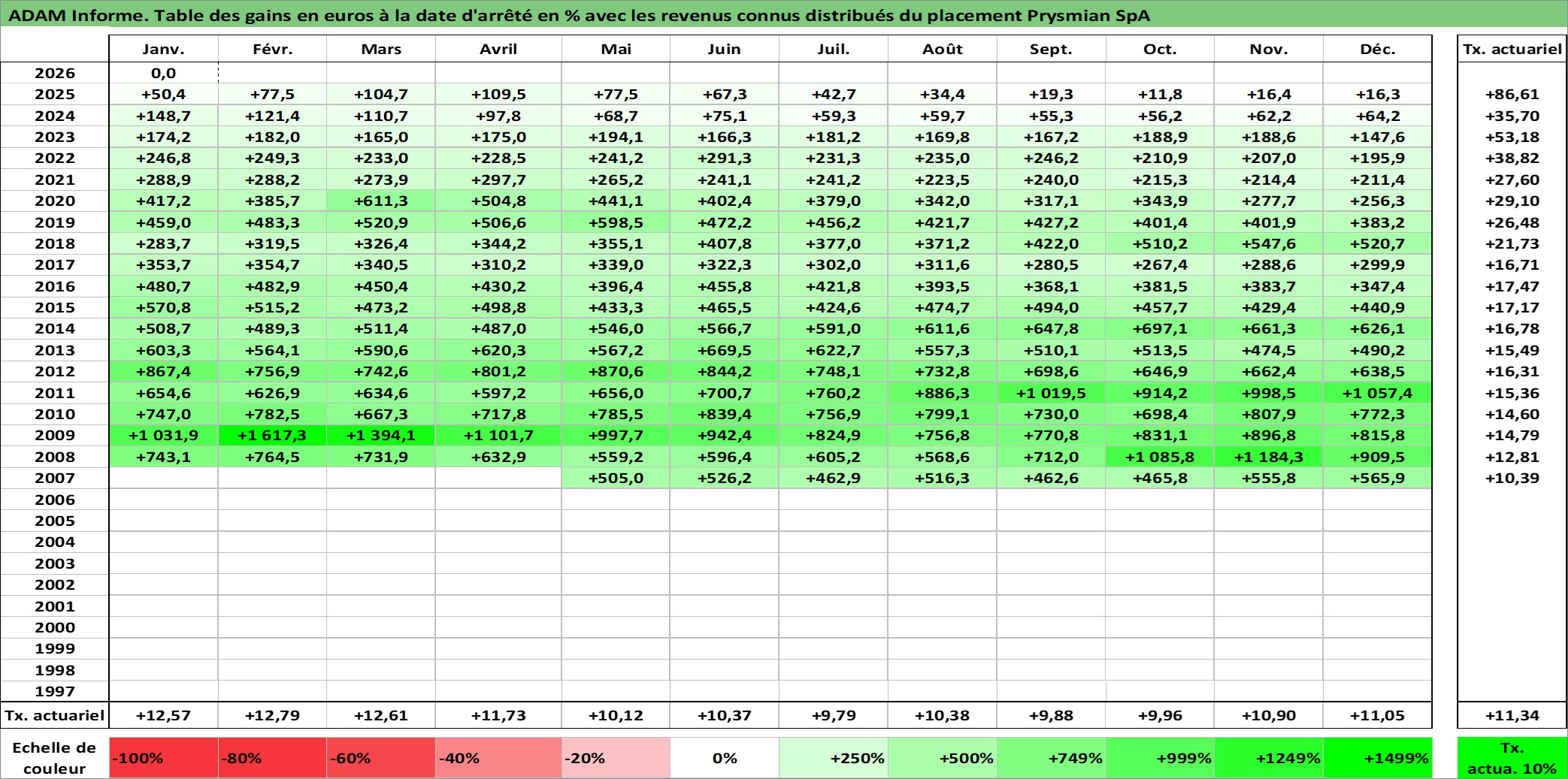This screenshot has width=1568, height=779.
Task: Select the Mai column header
Action: click(616, 49)
